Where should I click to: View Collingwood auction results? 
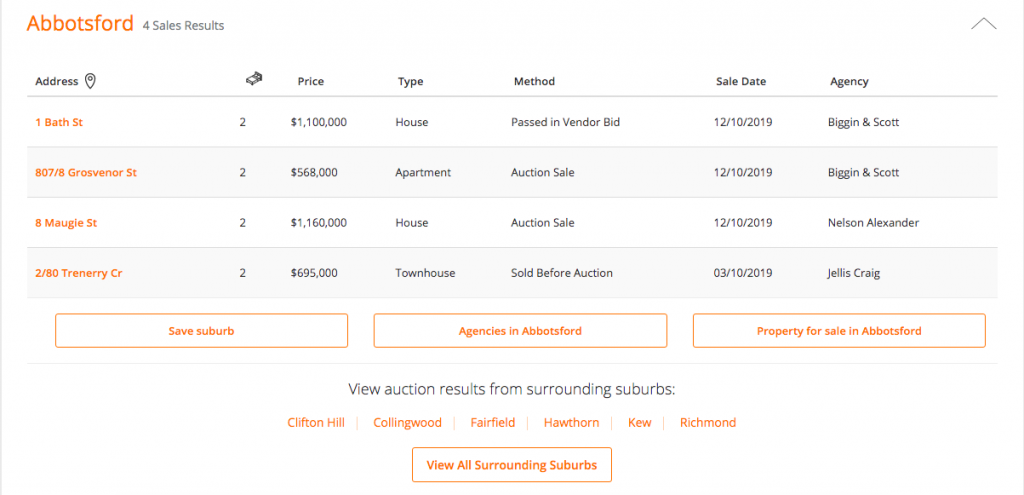pyautogui.click(x=408, y=423)
